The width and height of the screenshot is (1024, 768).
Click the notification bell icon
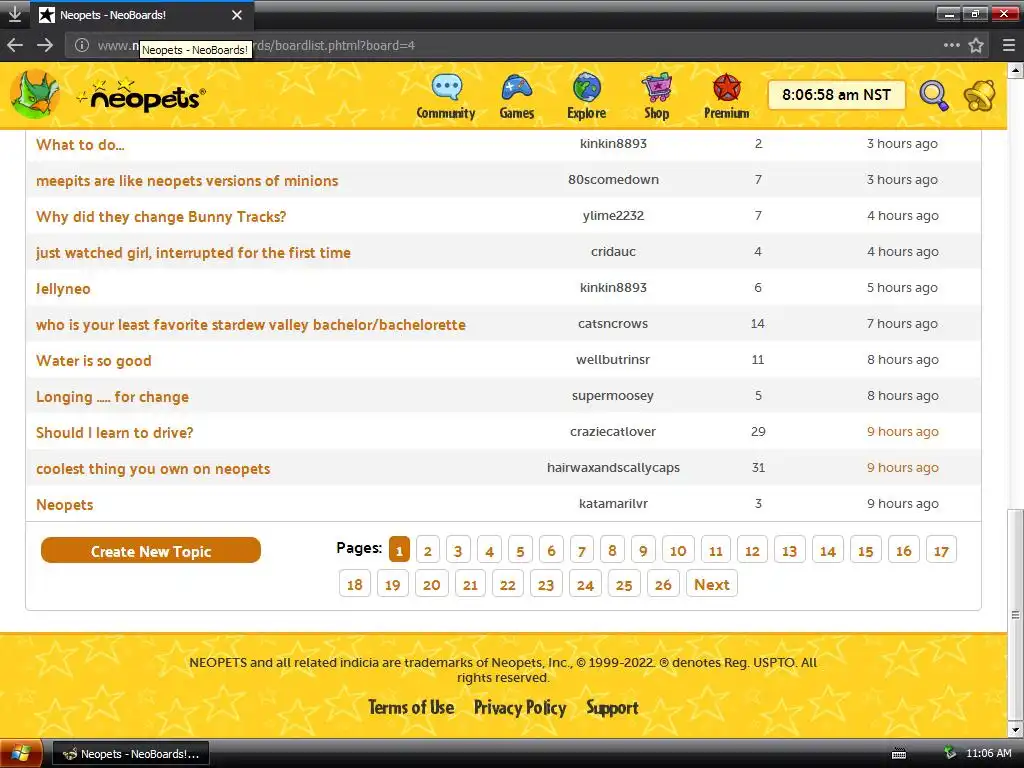pos(979,96)
